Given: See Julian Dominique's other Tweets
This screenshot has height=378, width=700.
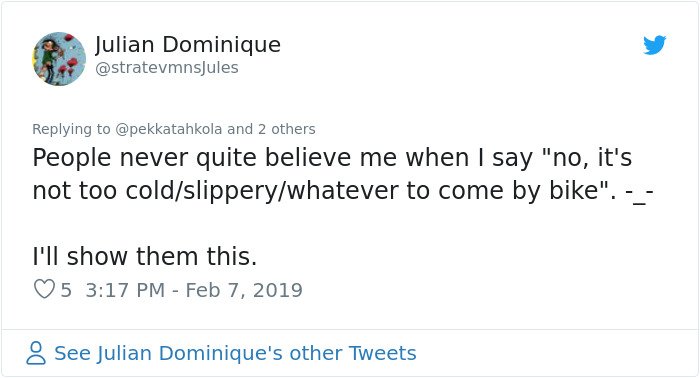Looking at the screenshot, I should [x=235, y=353].
